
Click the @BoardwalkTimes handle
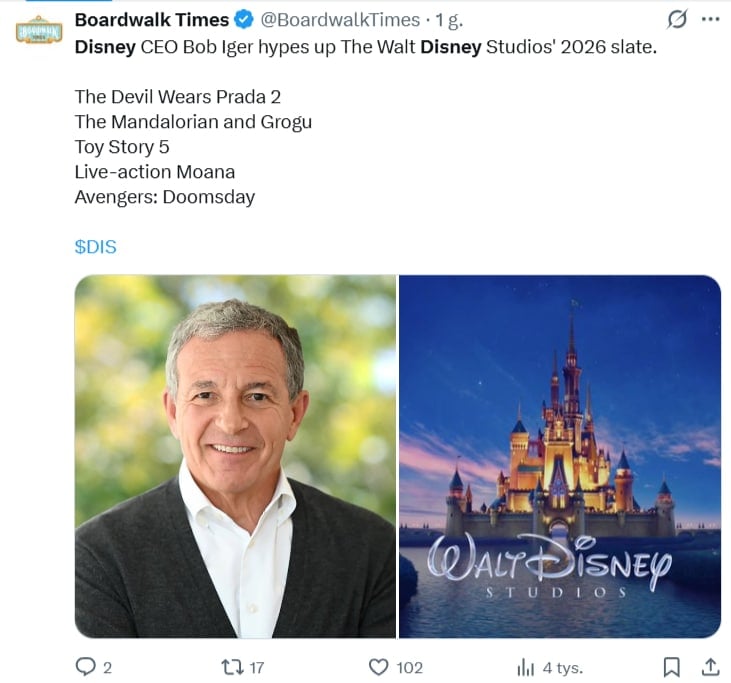point(340,20)
